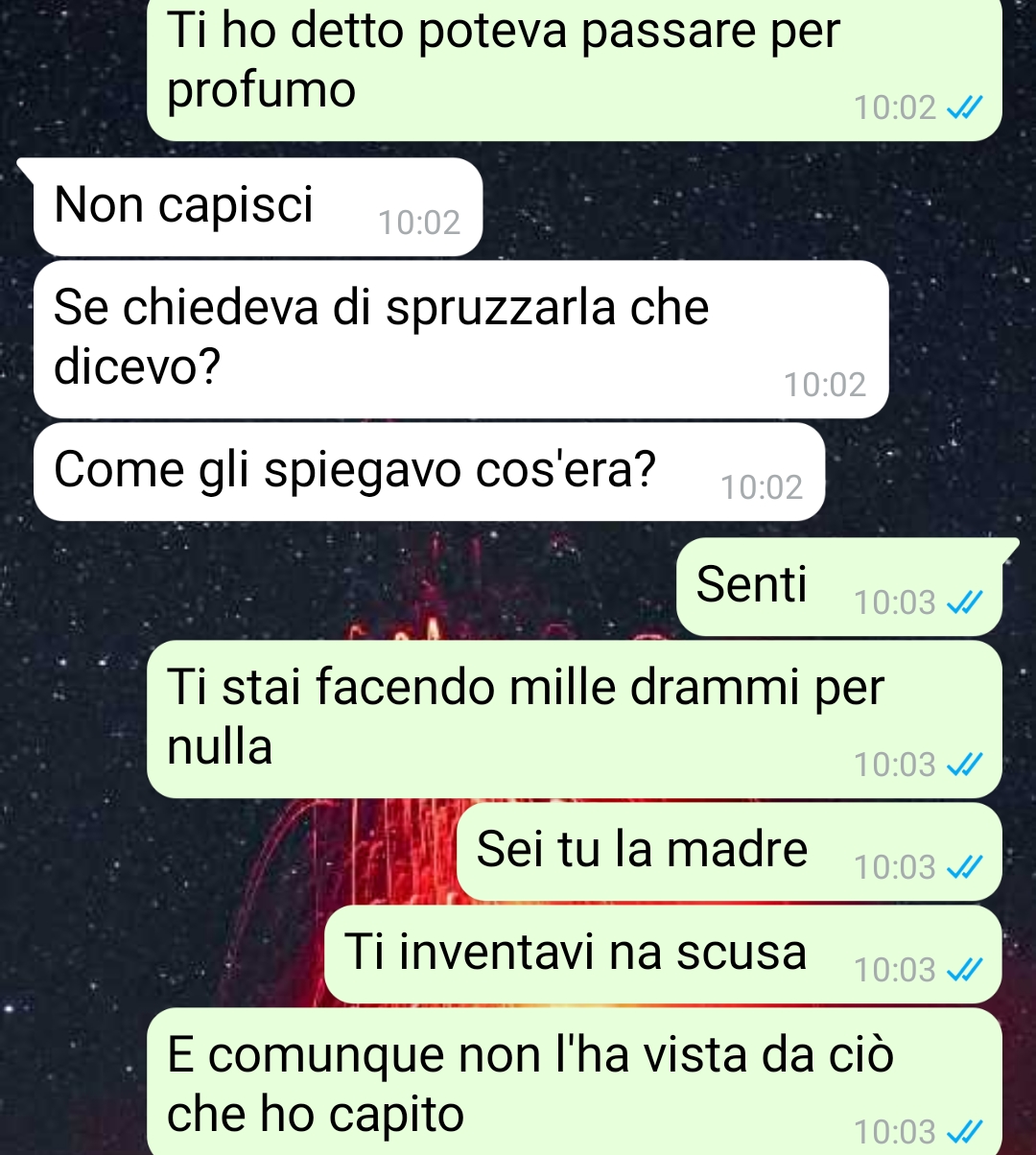Image resolution: width=1036 pixels, height=1155 pixels.
Task: Tap the read ticks on 'non l'ha vista' message
Action: click(x=964, y=1133)
